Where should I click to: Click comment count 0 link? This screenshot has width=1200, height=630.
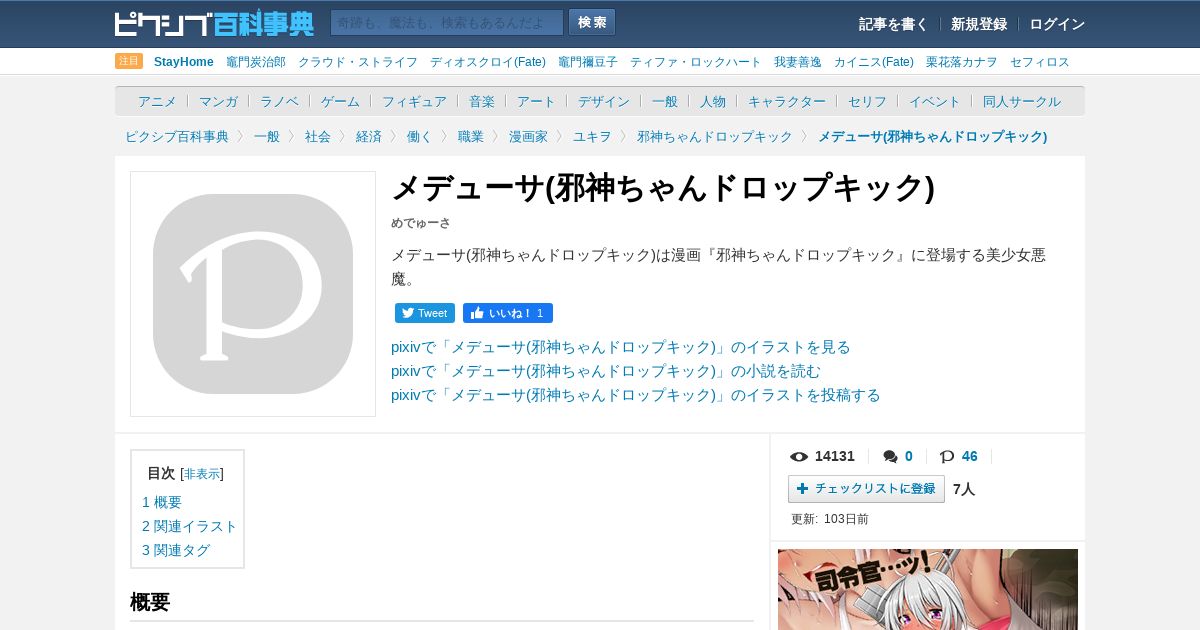909,456
